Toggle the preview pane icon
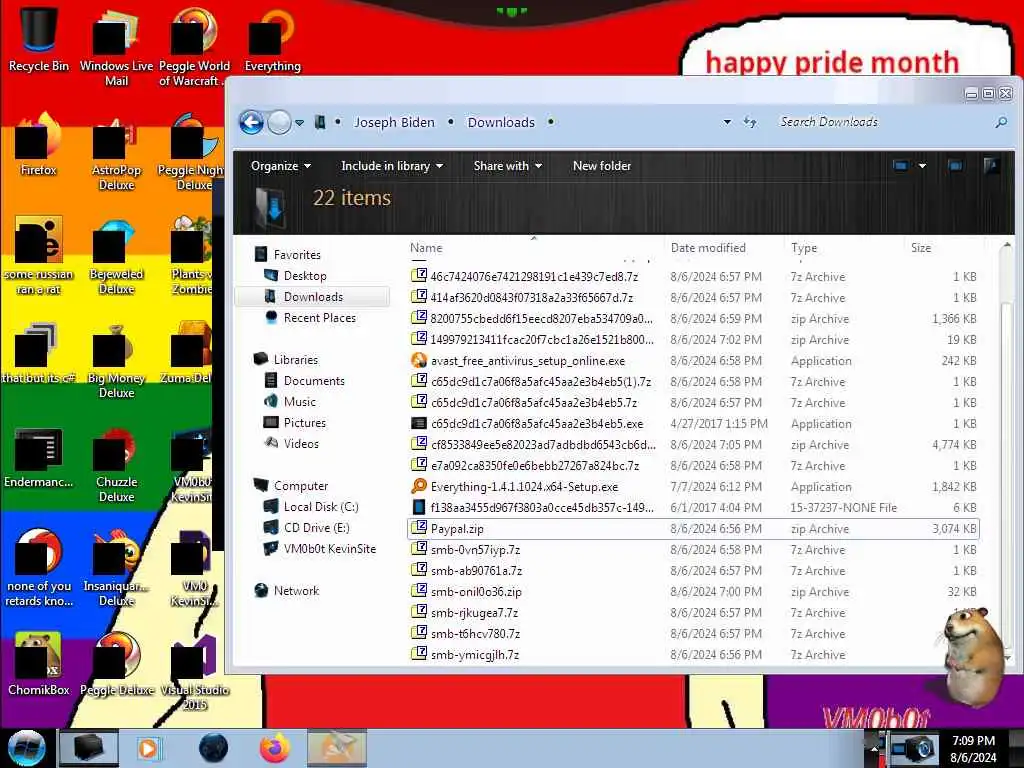Viewport: 1024px width, 768px height. click(955, 166)
